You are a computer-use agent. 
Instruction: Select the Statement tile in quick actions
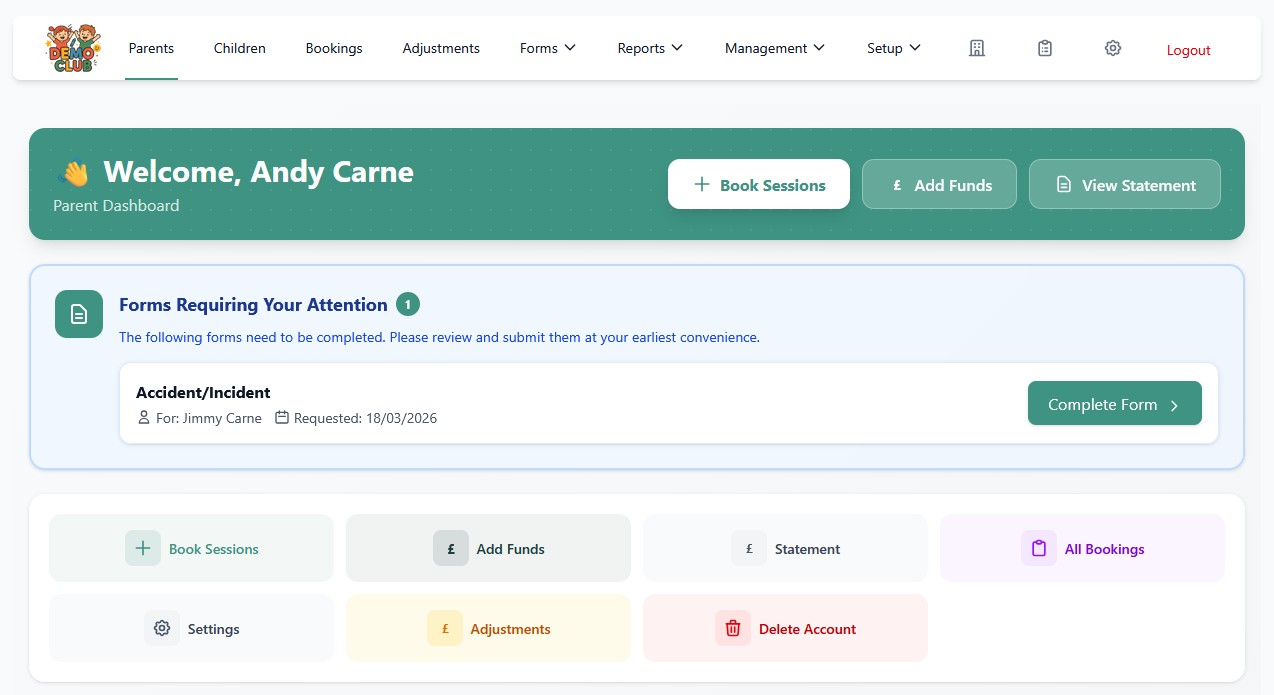click(x=785, y=549)
